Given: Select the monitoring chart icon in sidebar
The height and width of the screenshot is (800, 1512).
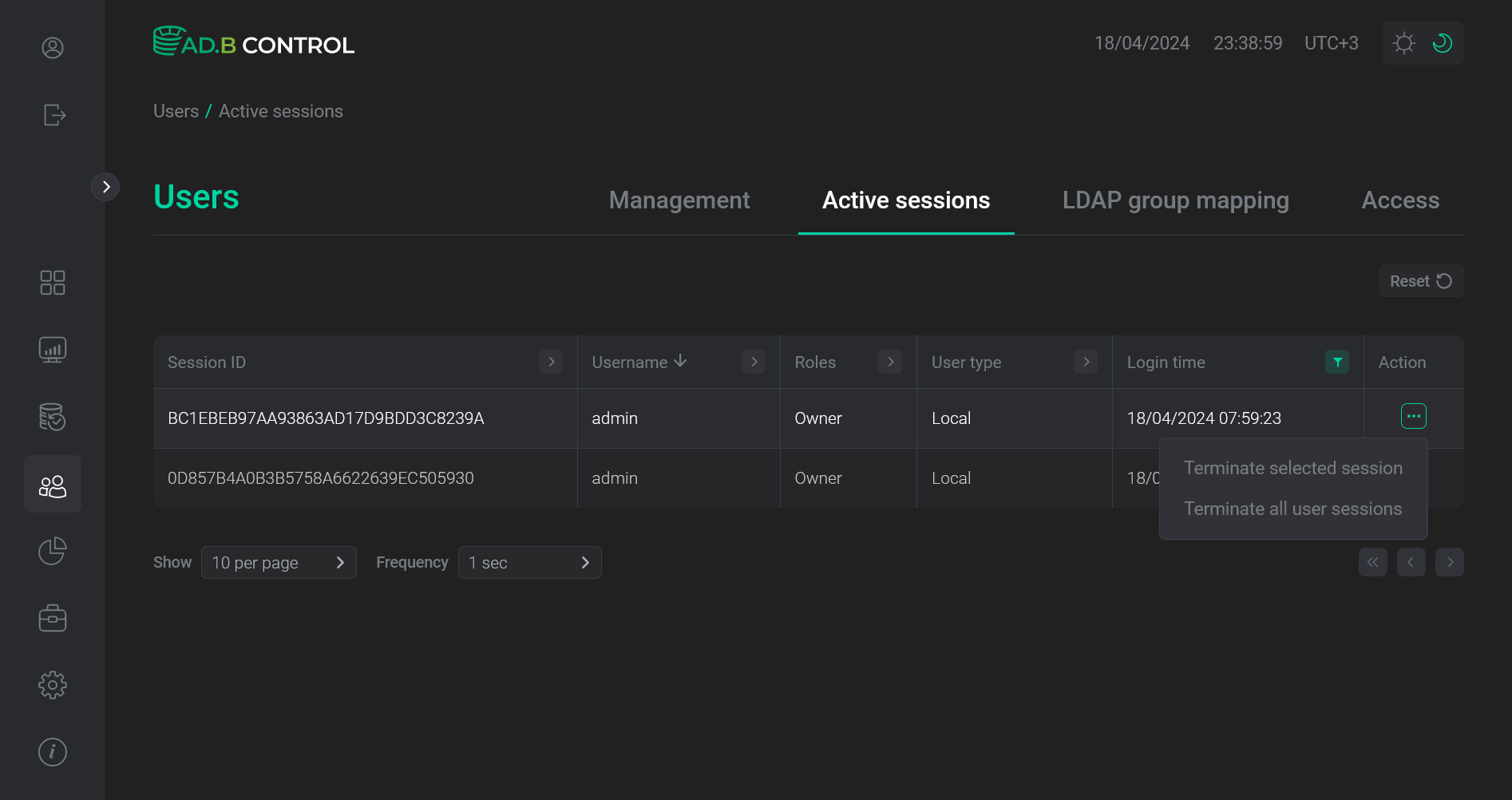Looking at the screenshot, I should [x=52, y=349].
